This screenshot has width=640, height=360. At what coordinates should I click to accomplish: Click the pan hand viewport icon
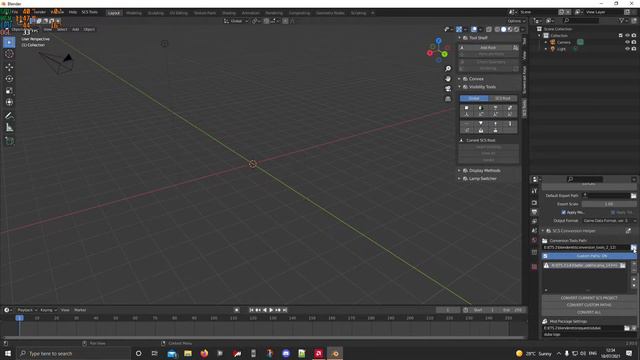coord(448,78)
